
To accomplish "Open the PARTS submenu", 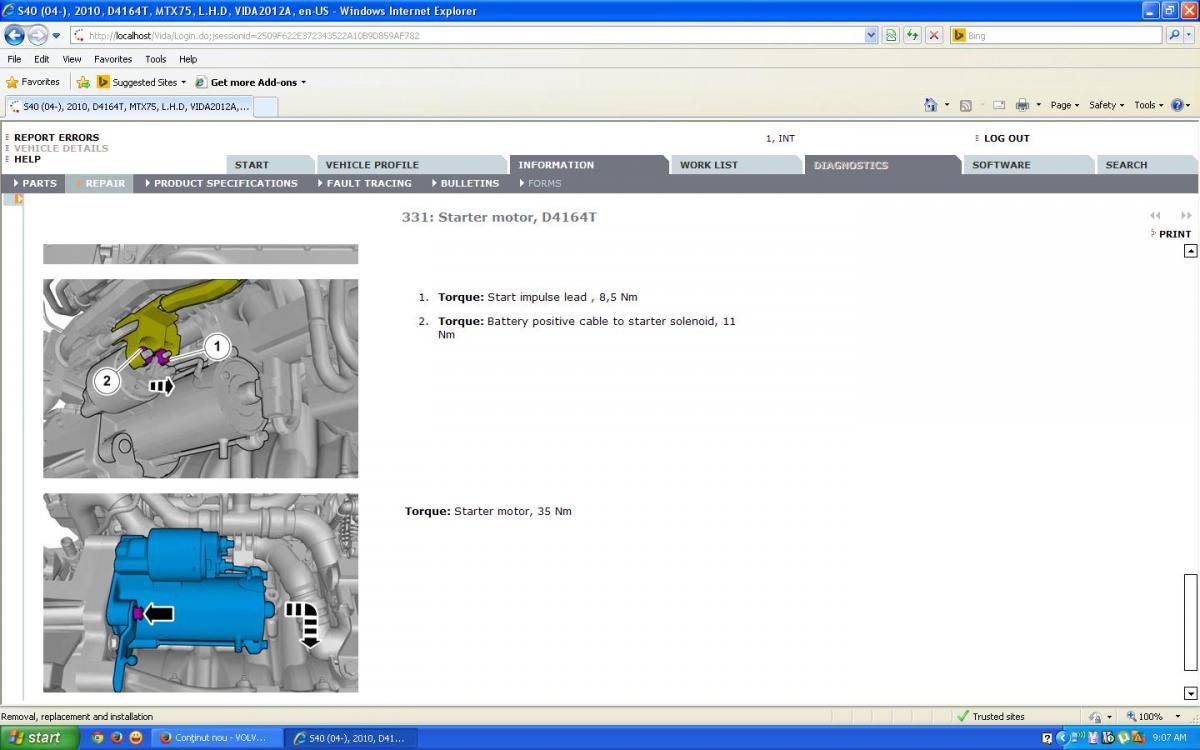I will click(35, 183).
